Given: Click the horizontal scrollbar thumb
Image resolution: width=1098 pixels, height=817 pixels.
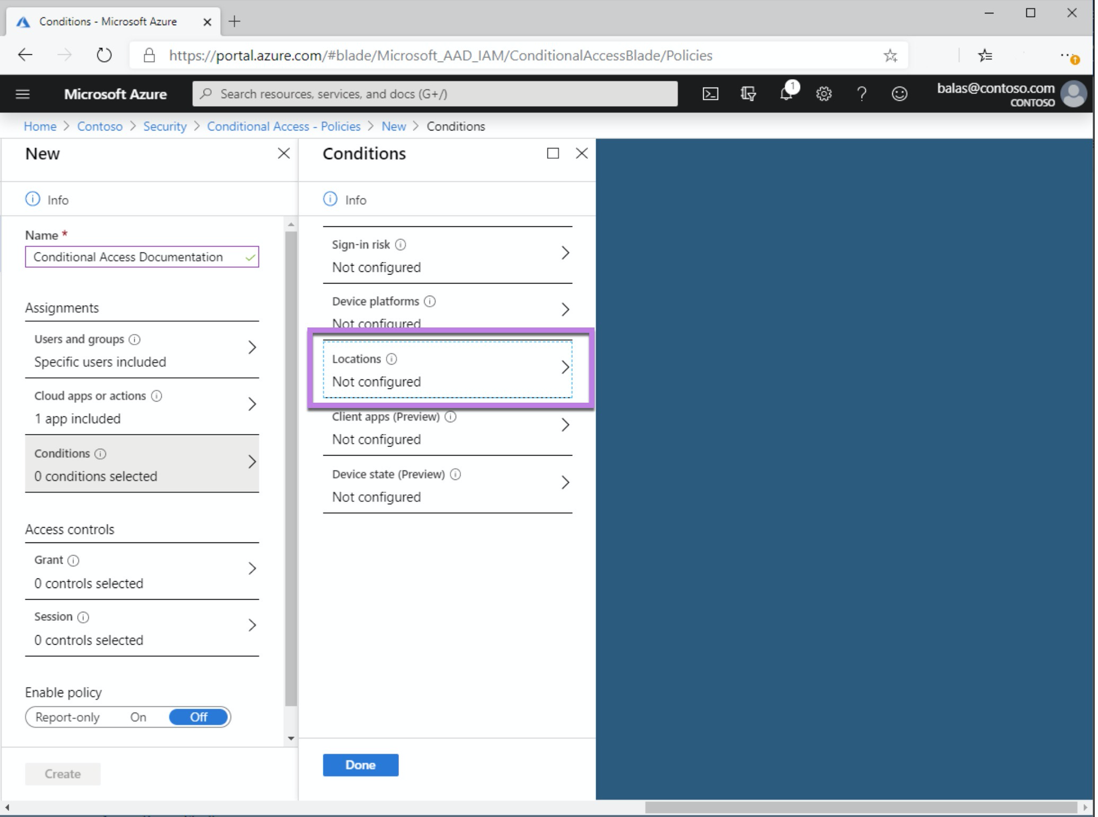Looking at the screenshot, I should click(x=860, y=807).
